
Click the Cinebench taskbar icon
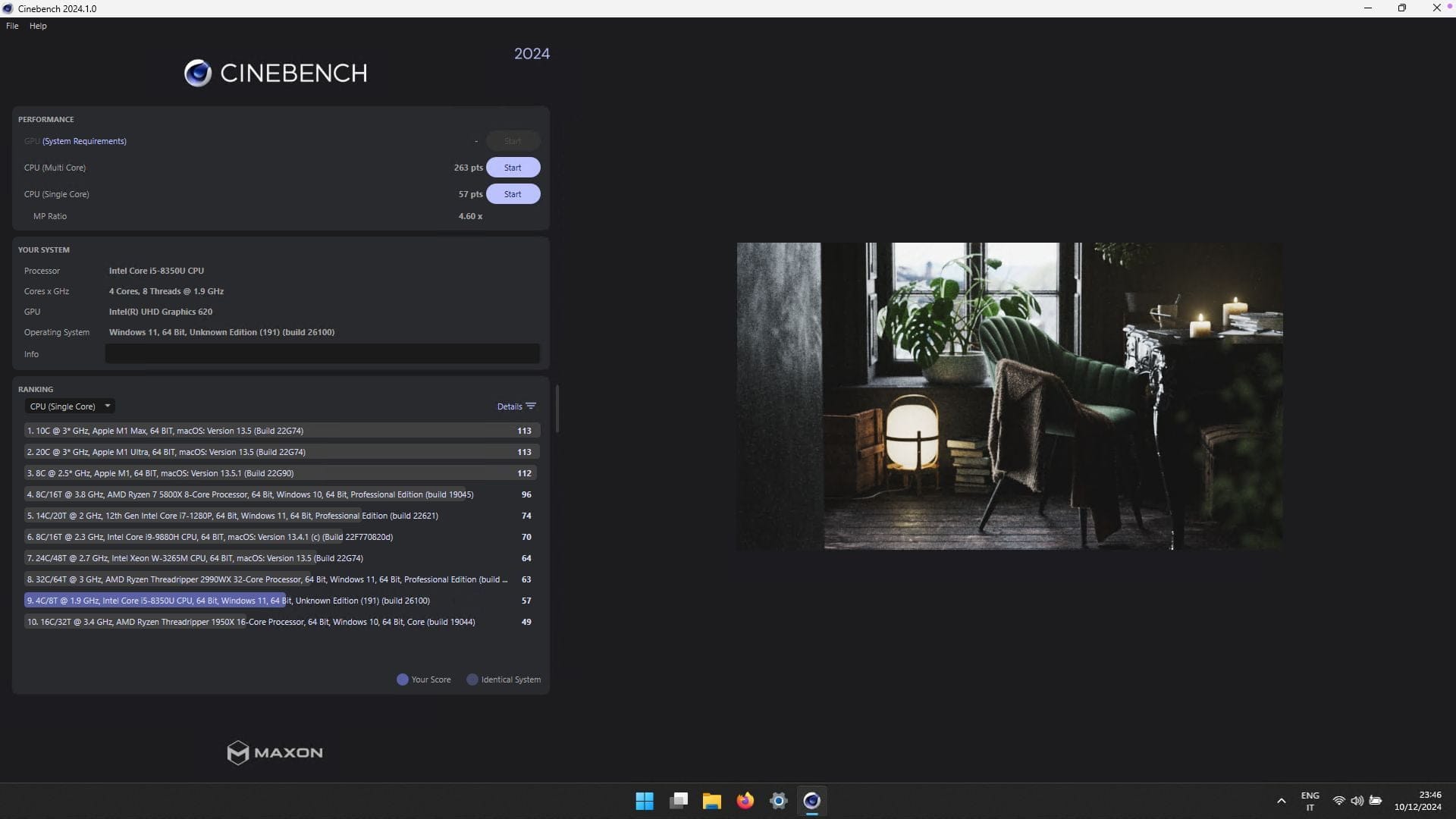coord(812,801)
